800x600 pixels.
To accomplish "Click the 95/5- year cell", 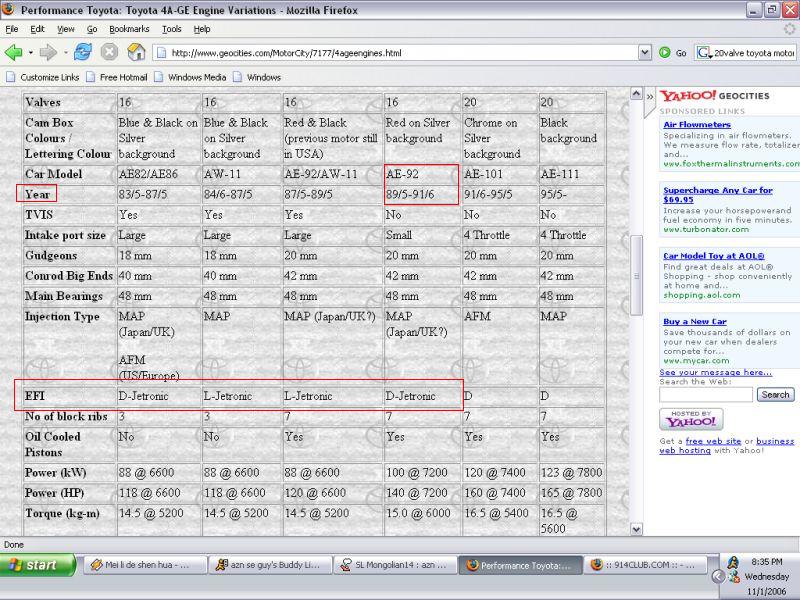I will coord(571,194).
